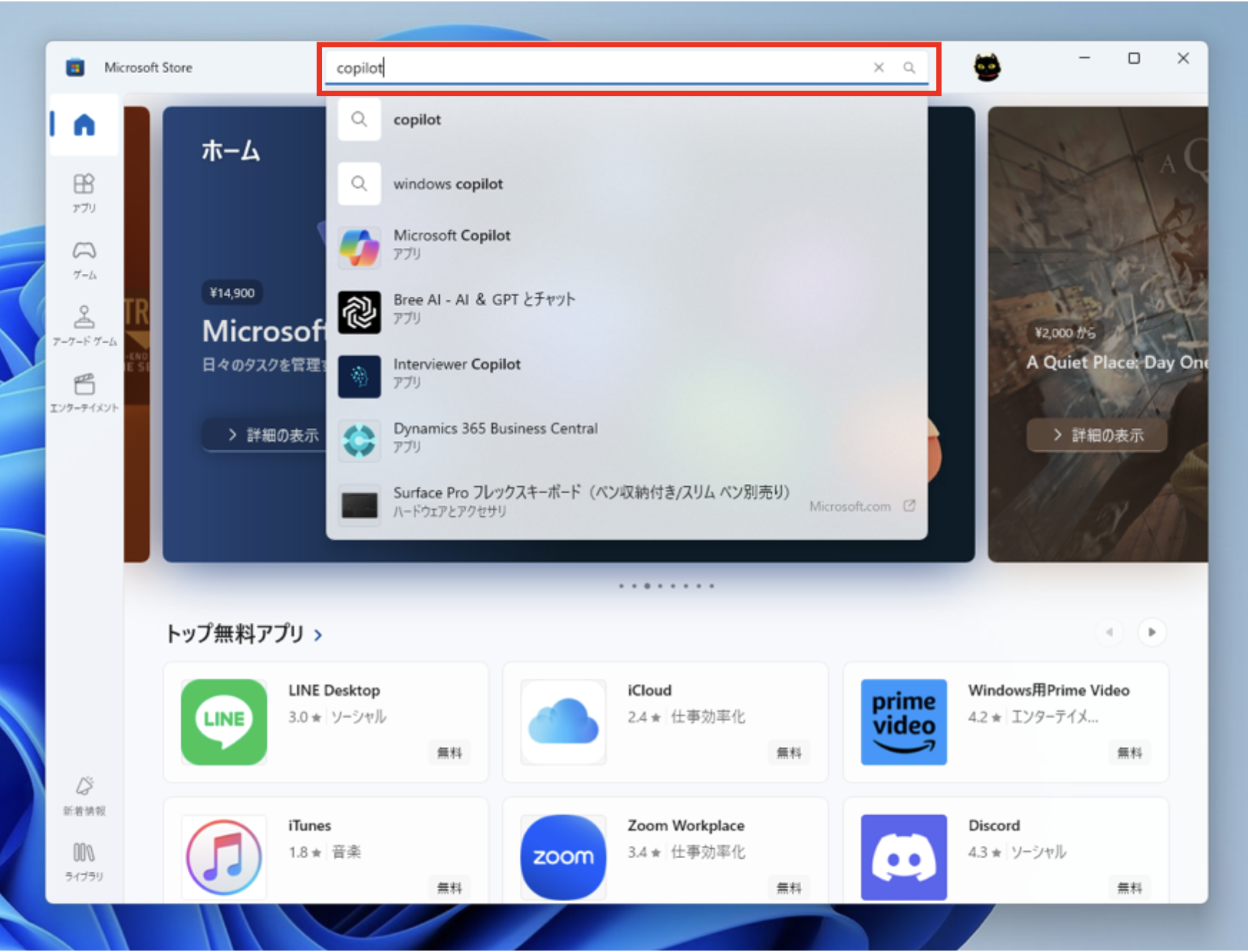Select the 'copilot' search suggestion
The image size is (1248, 952).
pos(626,120)
